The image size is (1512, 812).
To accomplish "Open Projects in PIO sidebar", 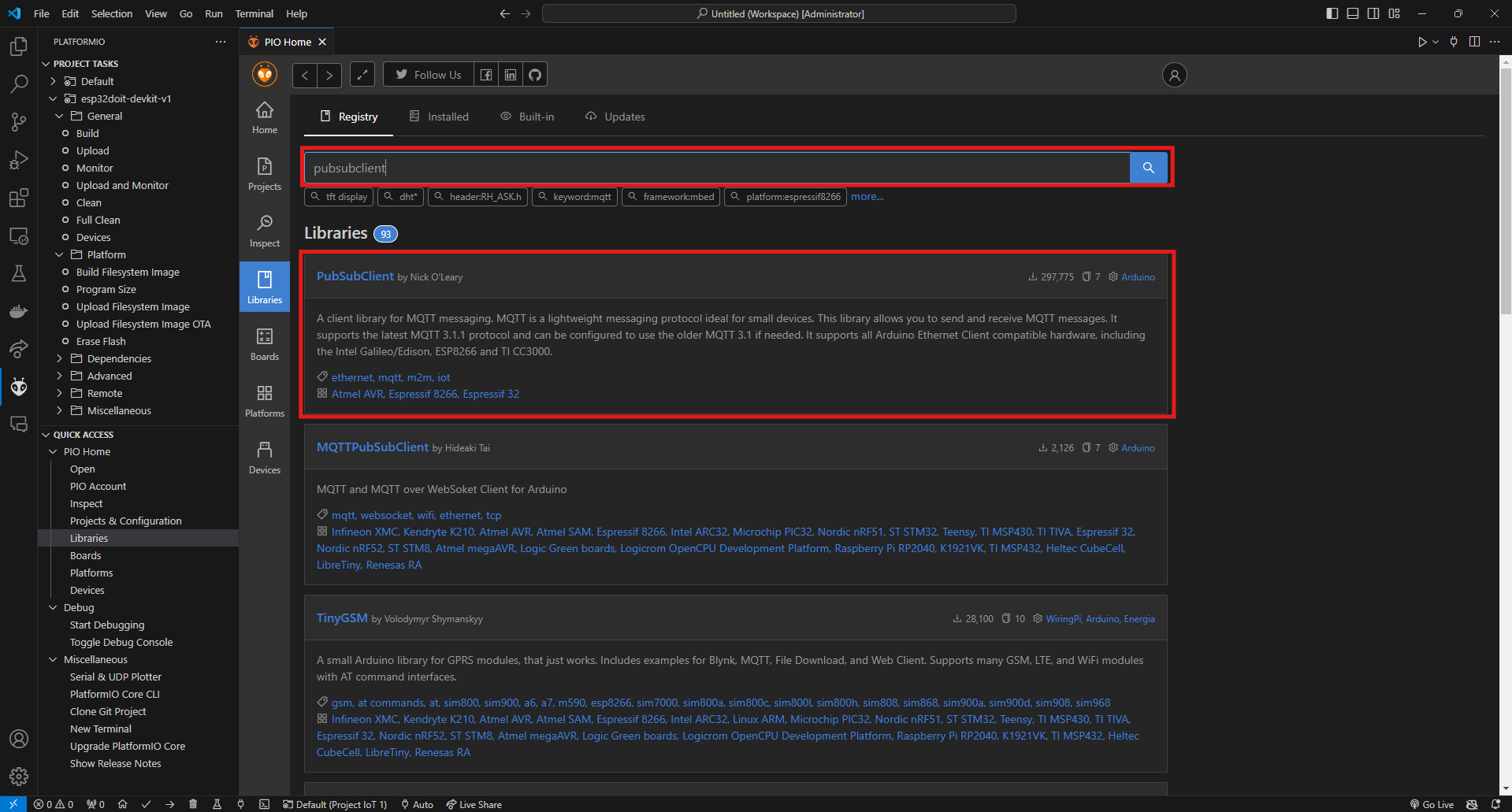I will click(x=265, y=175).
